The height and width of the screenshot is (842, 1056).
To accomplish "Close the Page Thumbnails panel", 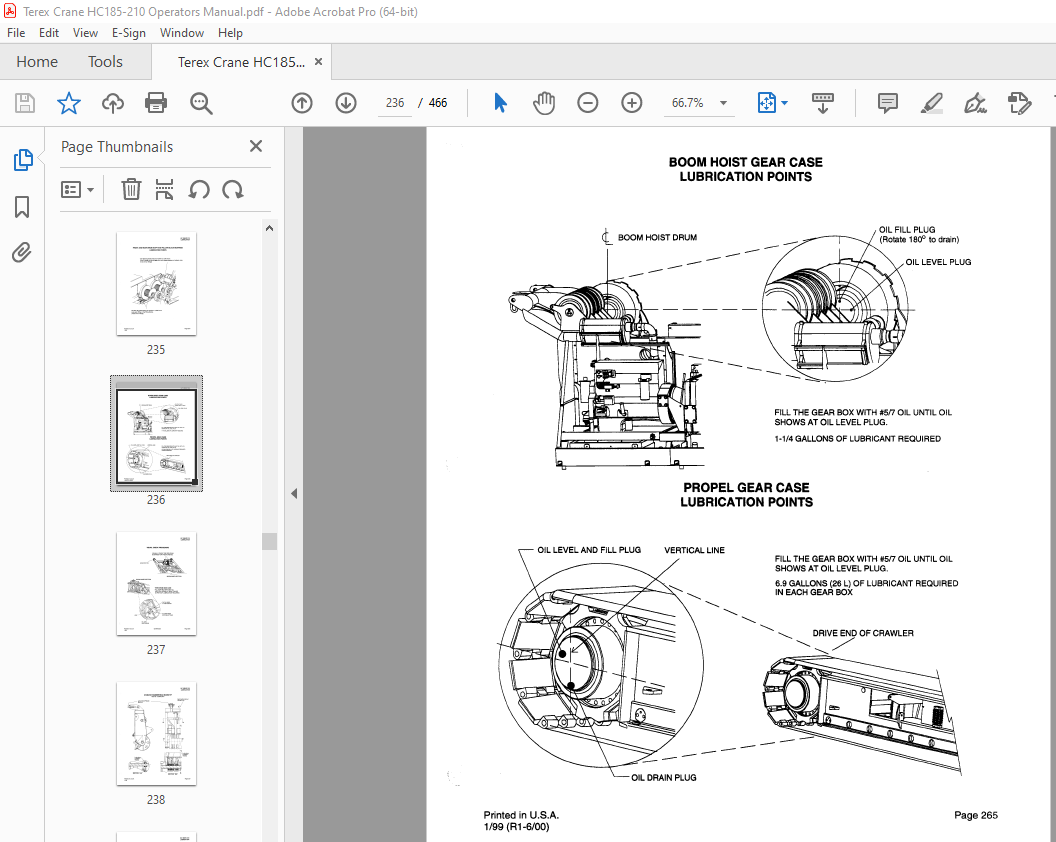I will tap(256, 146).
